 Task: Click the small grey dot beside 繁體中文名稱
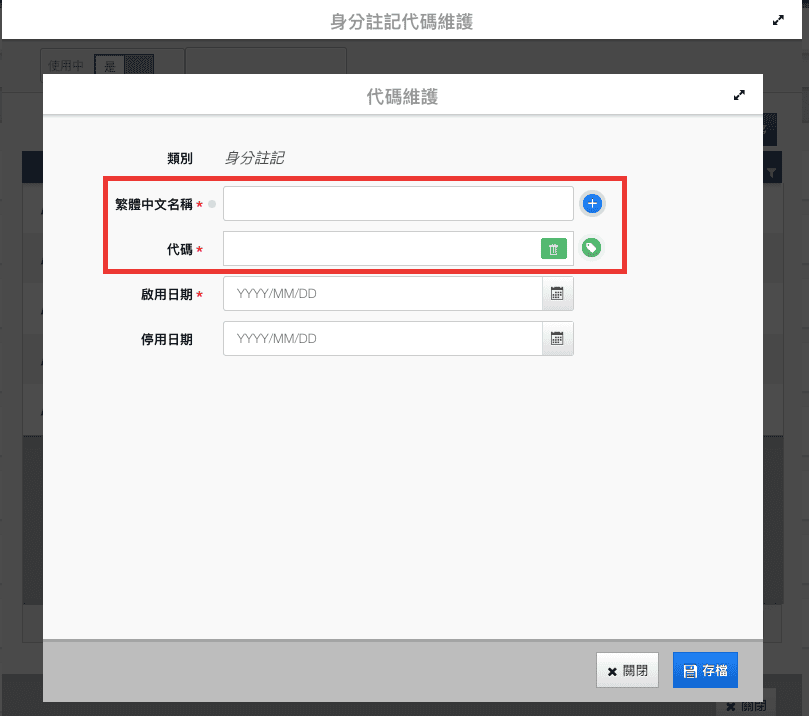tap(212, 205)
